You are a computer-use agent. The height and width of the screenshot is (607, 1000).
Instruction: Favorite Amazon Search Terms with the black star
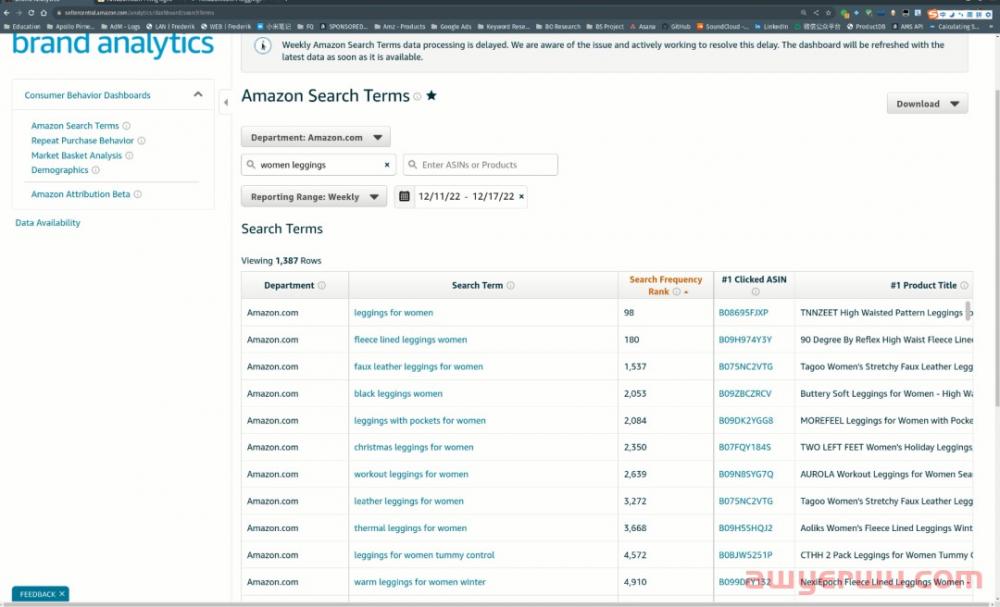tap(432, 96)
